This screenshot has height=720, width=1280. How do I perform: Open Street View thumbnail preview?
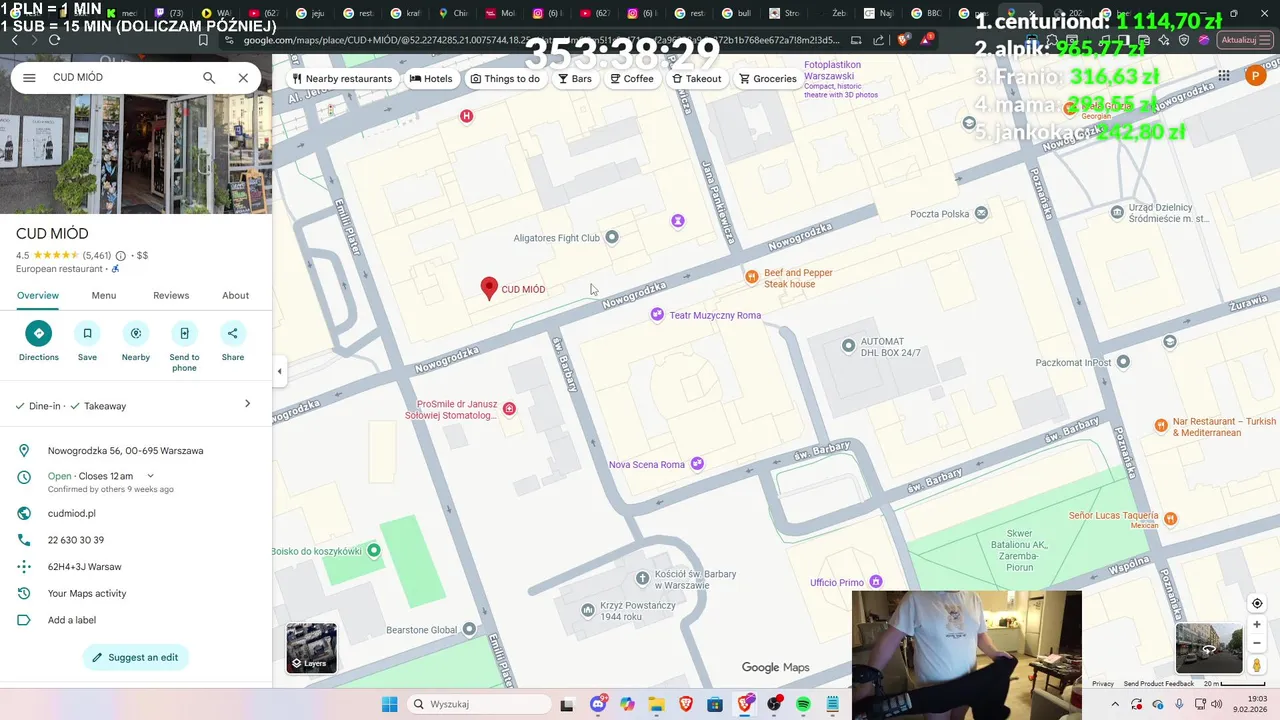click(x=1207, y=648)
